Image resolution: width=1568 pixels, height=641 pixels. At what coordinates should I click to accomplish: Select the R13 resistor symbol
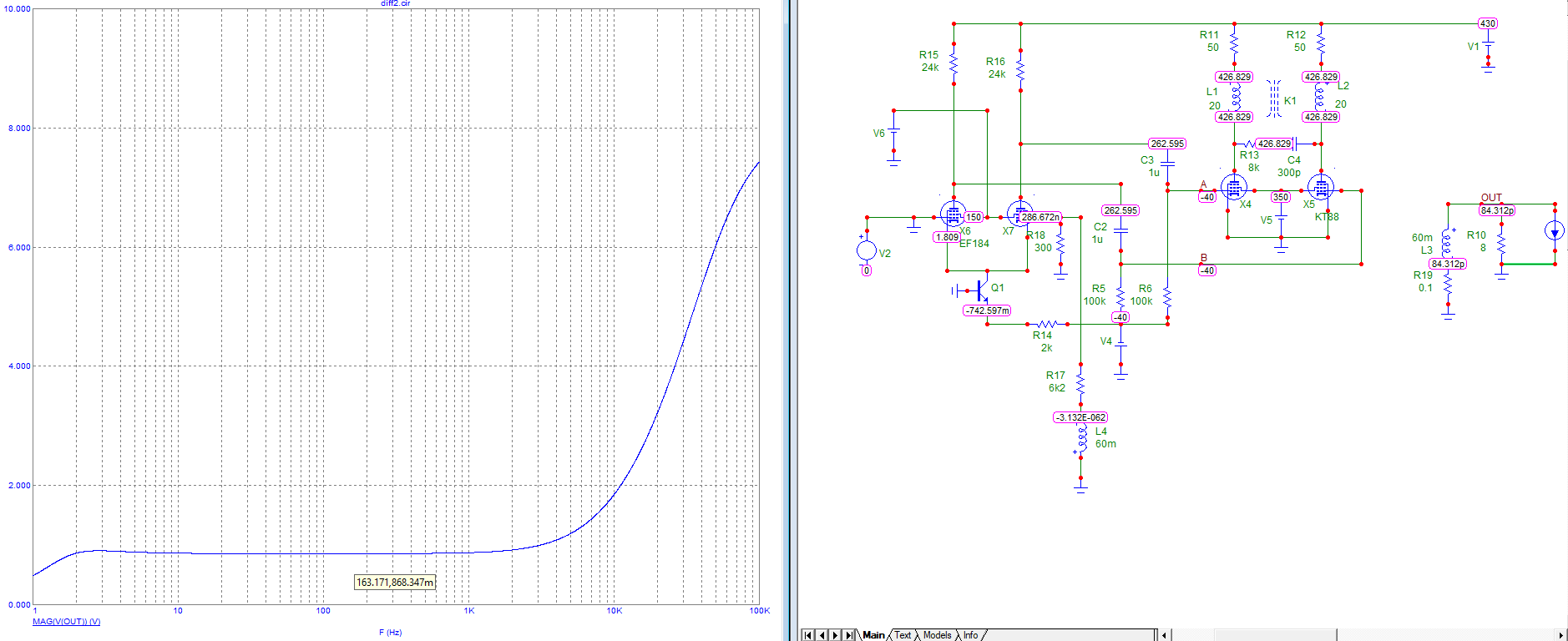click(x=1247, y=144)
